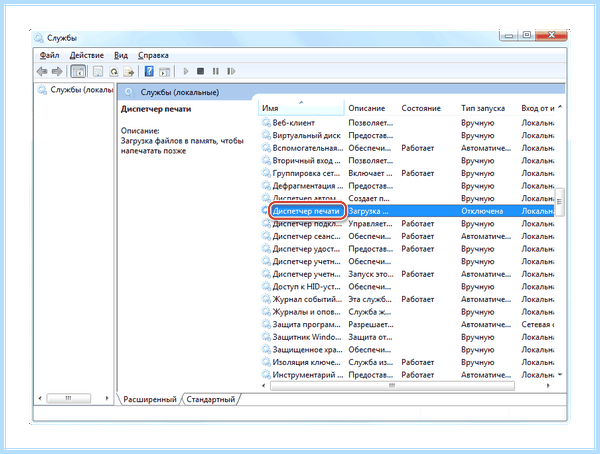This screenshot has height=454, width=600.
Task: Open the Вид menu
Action: [121, 55]
